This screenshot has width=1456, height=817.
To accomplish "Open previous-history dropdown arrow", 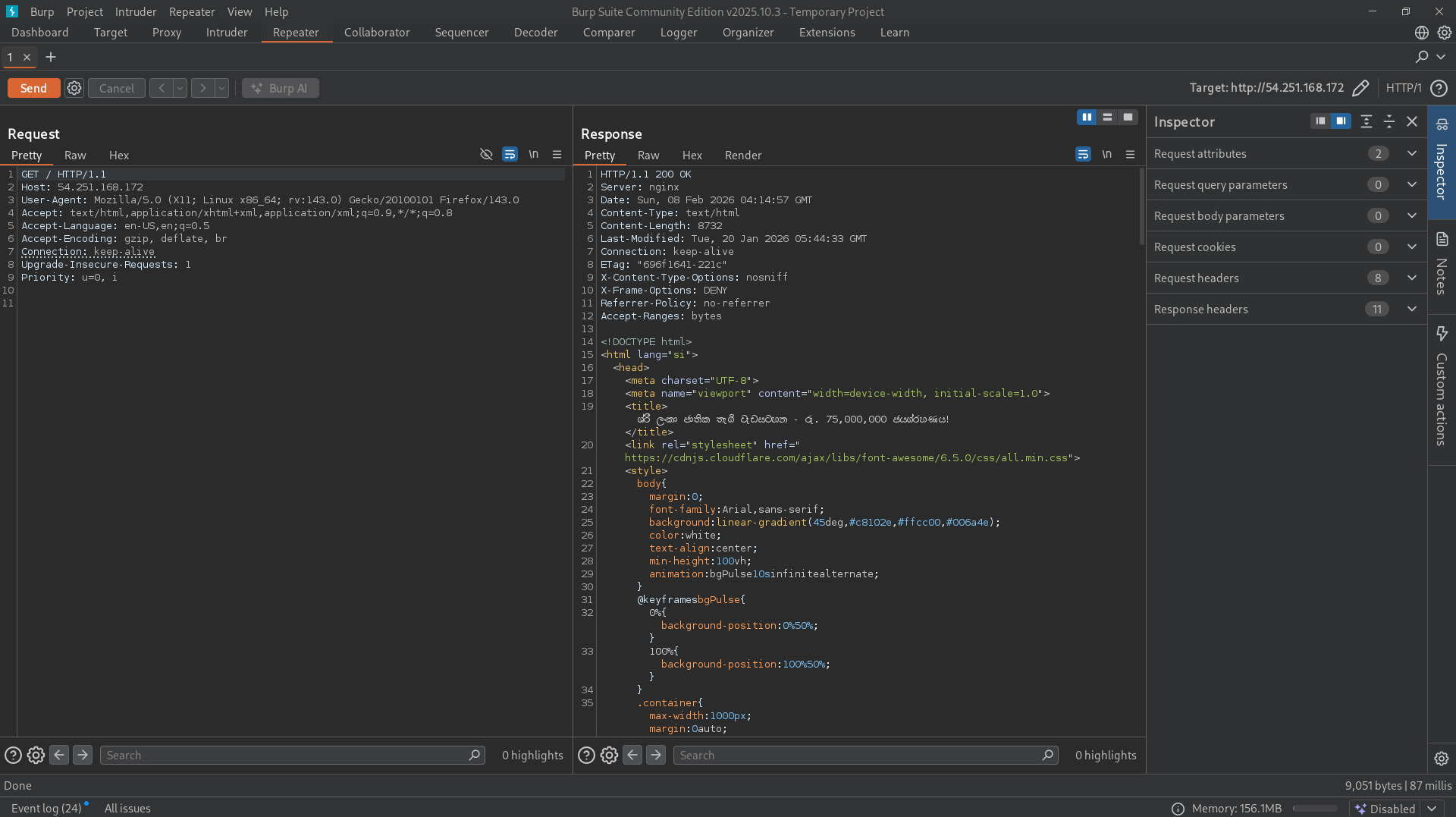I will click(x=180, y=88).
